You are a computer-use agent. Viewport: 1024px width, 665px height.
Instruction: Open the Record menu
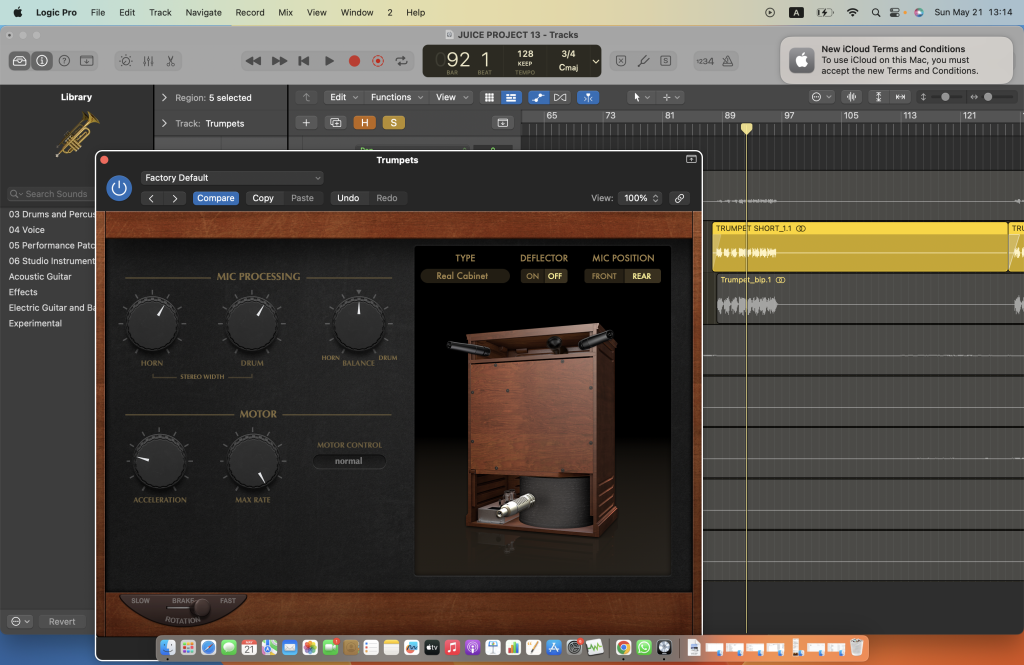[249, 12]
